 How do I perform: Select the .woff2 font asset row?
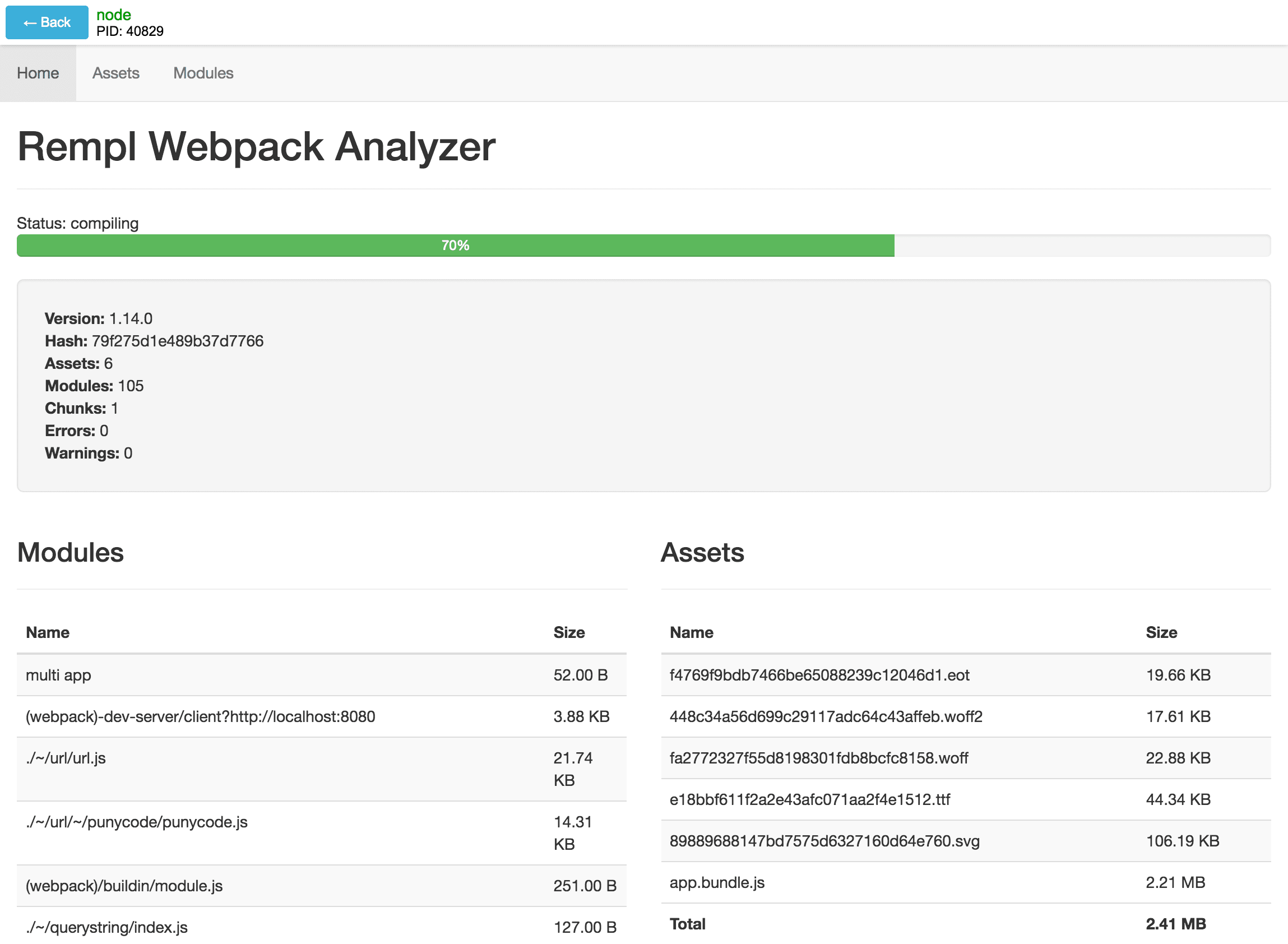tap(826, 716)
